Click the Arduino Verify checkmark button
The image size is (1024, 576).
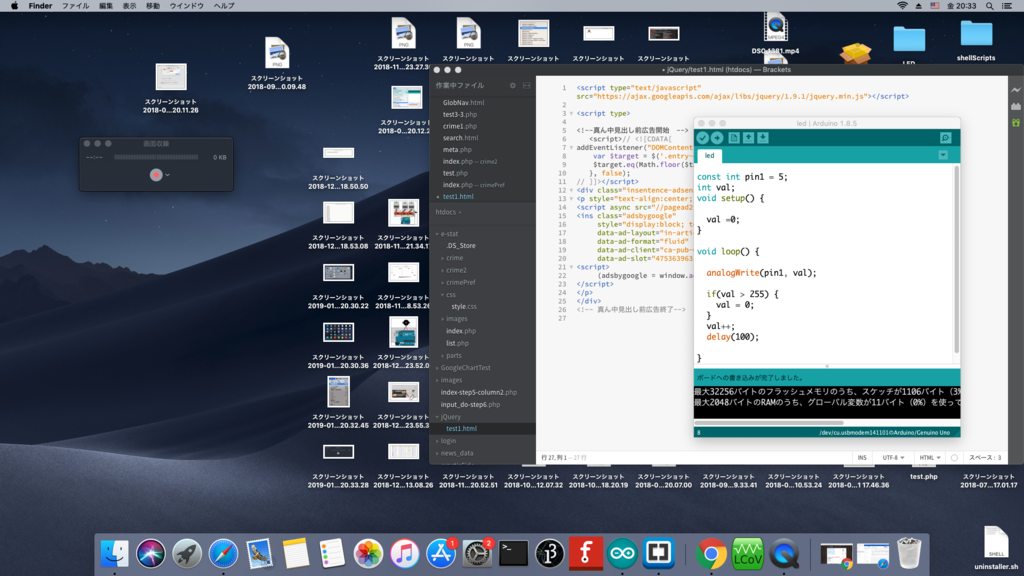click(703, 138)
